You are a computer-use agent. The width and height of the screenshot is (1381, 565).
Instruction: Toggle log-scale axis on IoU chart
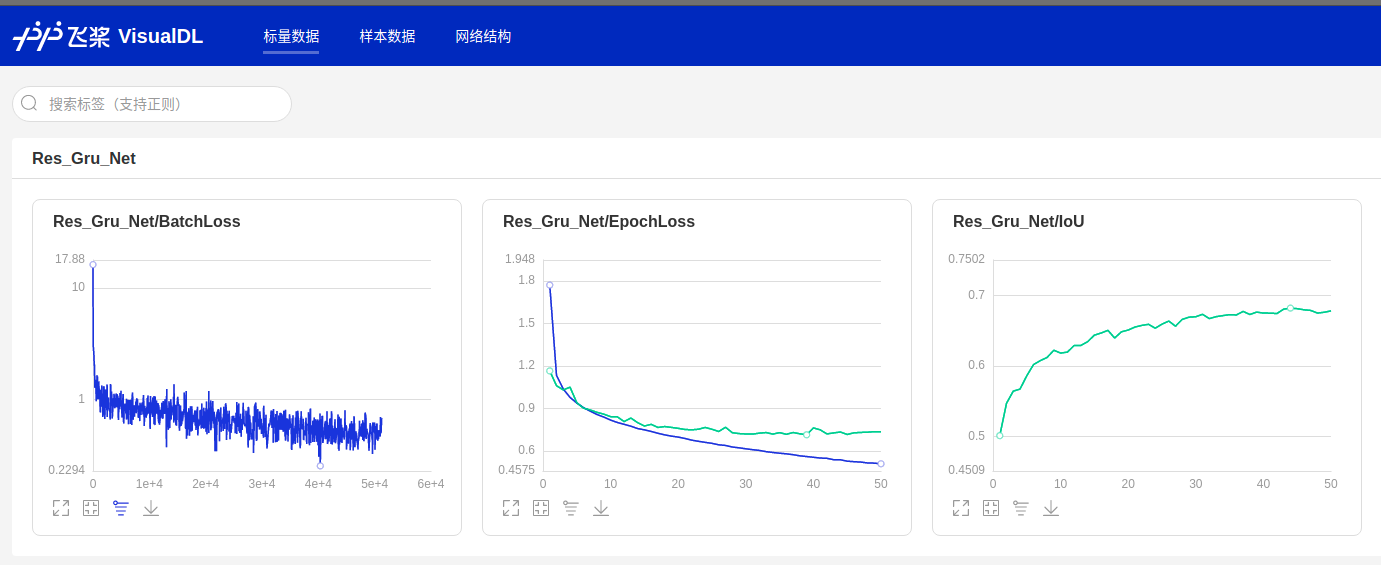1021,508
